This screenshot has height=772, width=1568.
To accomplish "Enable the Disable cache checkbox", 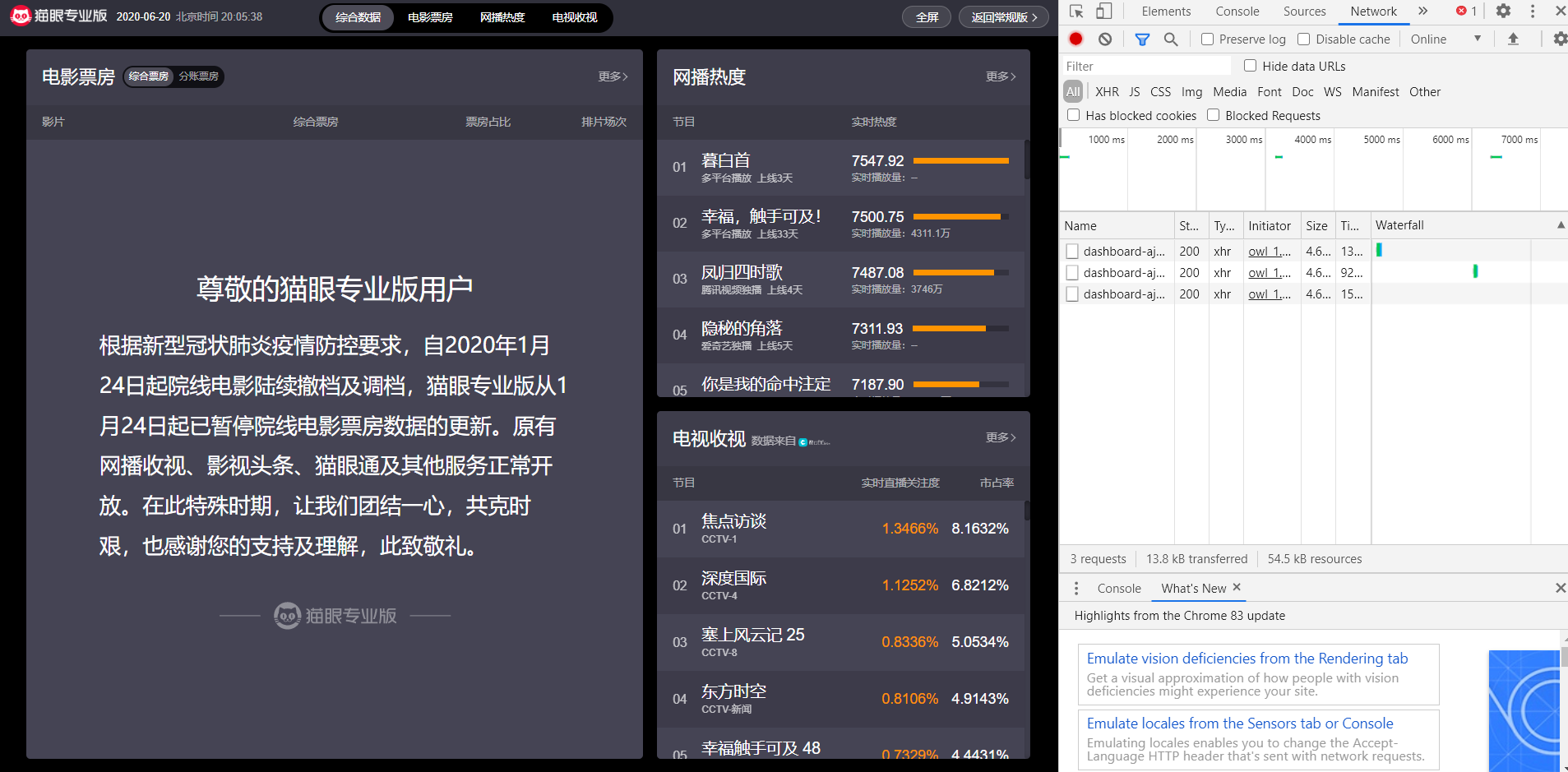I will (x=1304, y=39).
